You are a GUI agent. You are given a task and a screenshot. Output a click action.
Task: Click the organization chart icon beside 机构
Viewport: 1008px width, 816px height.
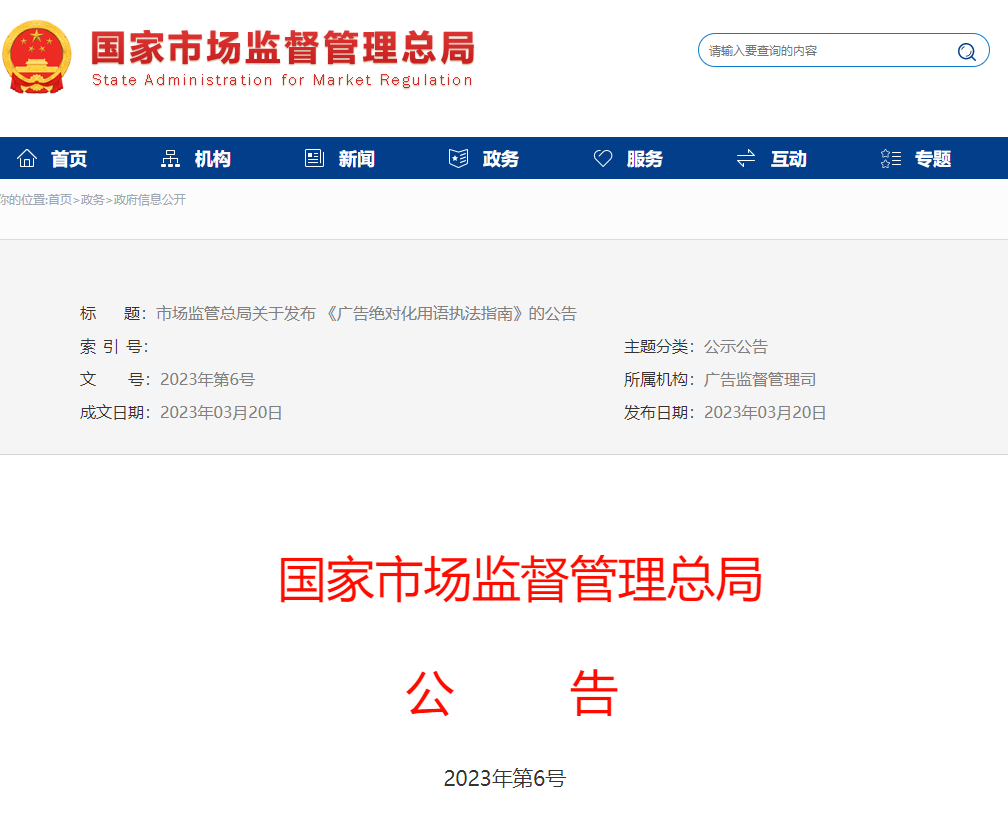(x=170, y=158)
